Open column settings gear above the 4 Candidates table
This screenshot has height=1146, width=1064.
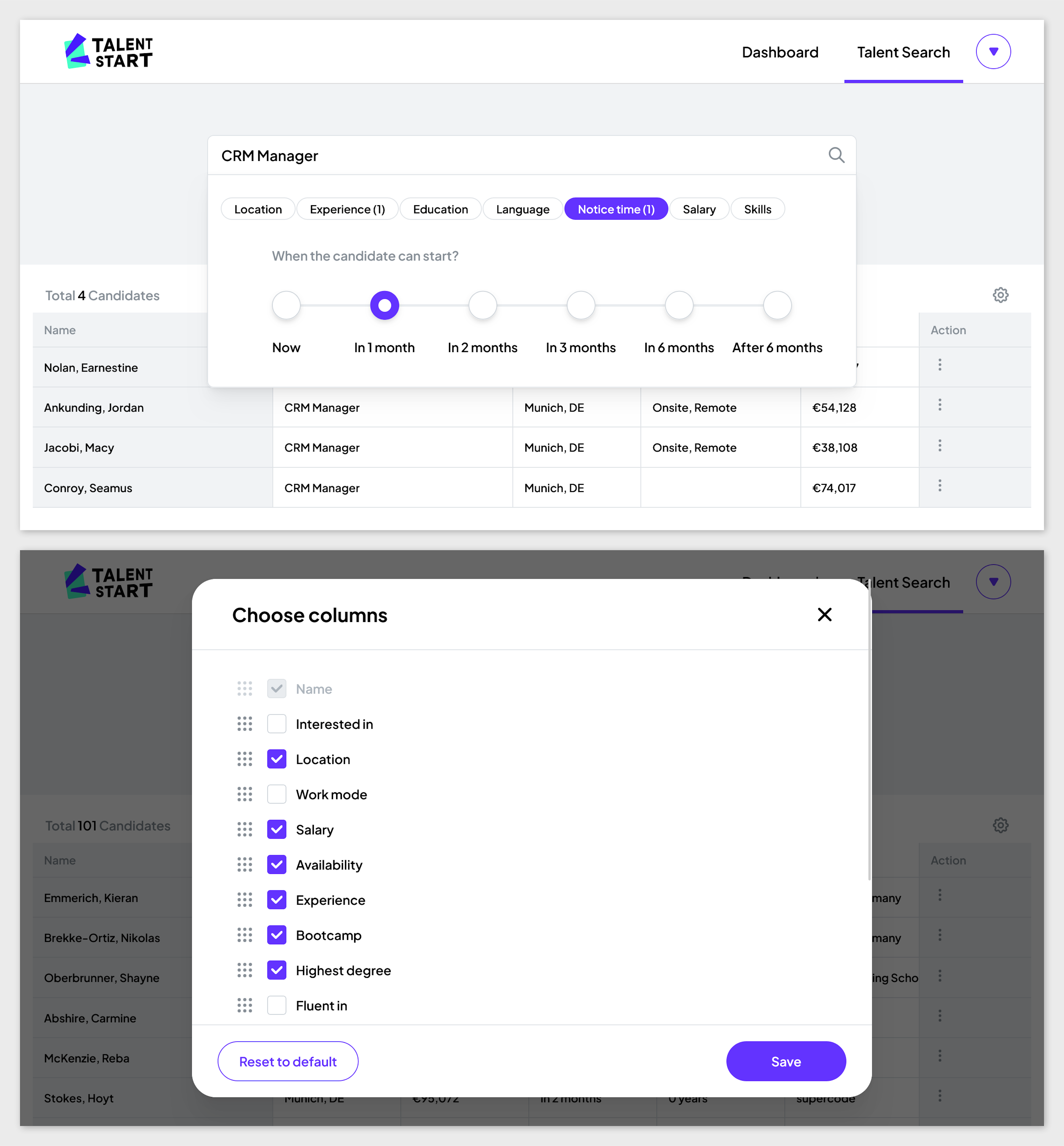point(1000,295)
